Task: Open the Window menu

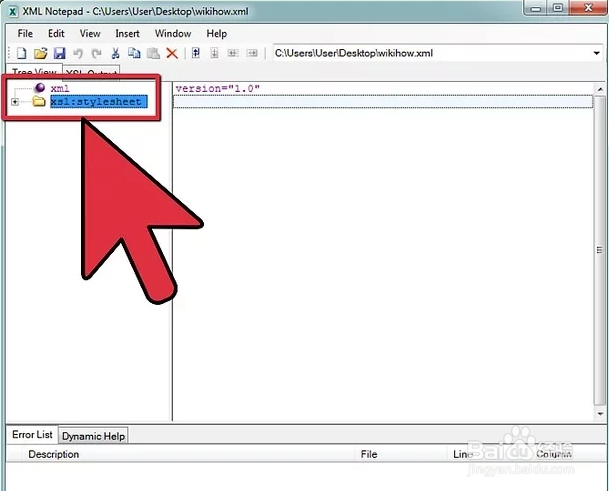Action: tap(173, 34)
